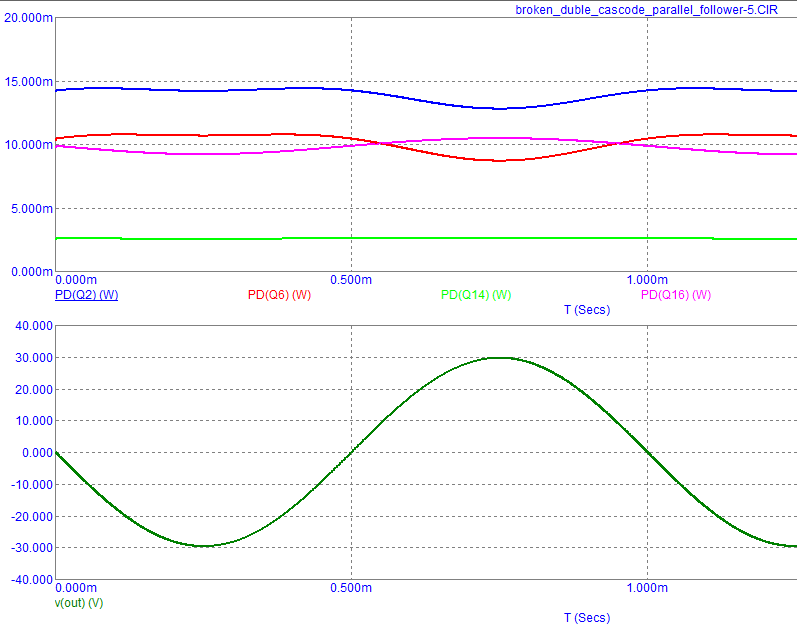This screenshot has width=797, height=629.
Task: Click the lower plot T (Secs) axis title
Action: tap(587, 618)
